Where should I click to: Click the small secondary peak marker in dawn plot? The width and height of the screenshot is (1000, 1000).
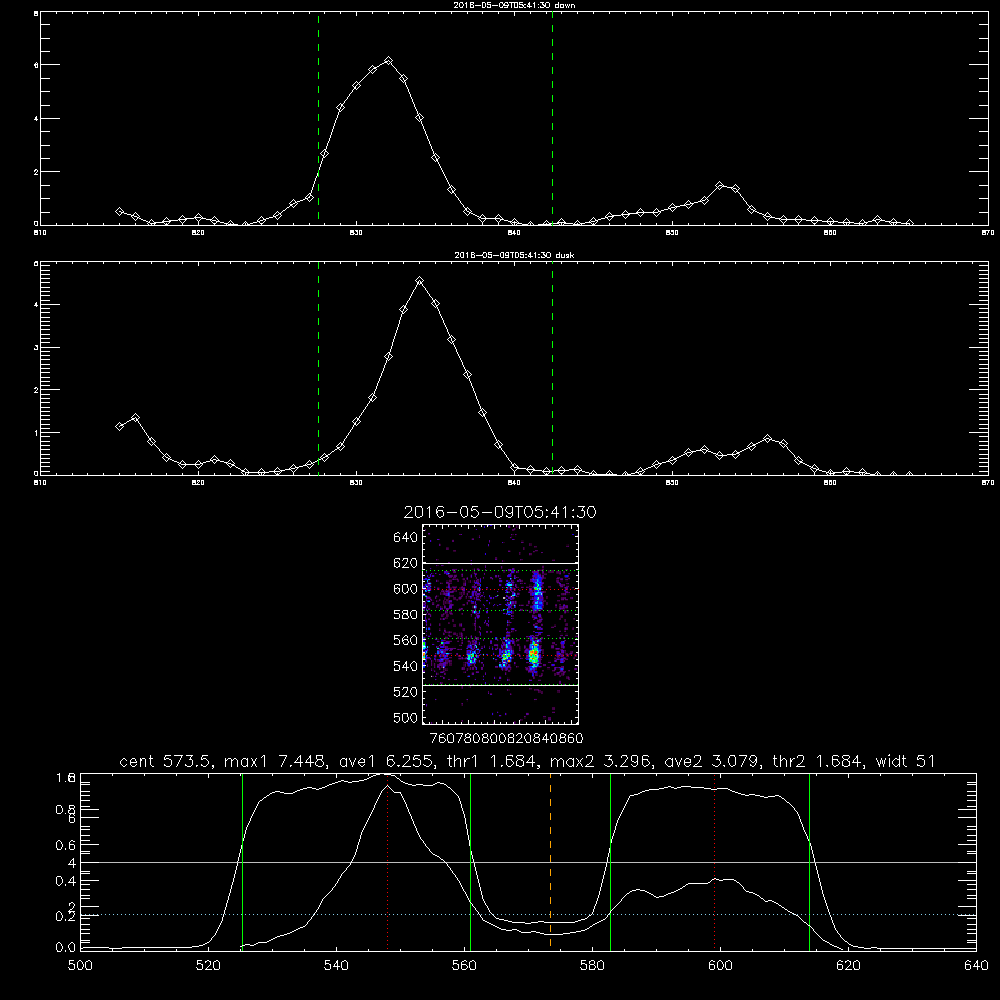pos(720,186)
